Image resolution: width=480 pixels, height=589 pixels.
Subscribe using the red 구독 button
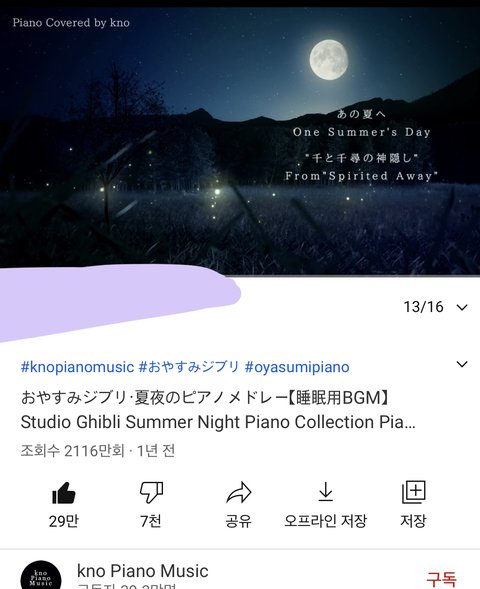442,579
